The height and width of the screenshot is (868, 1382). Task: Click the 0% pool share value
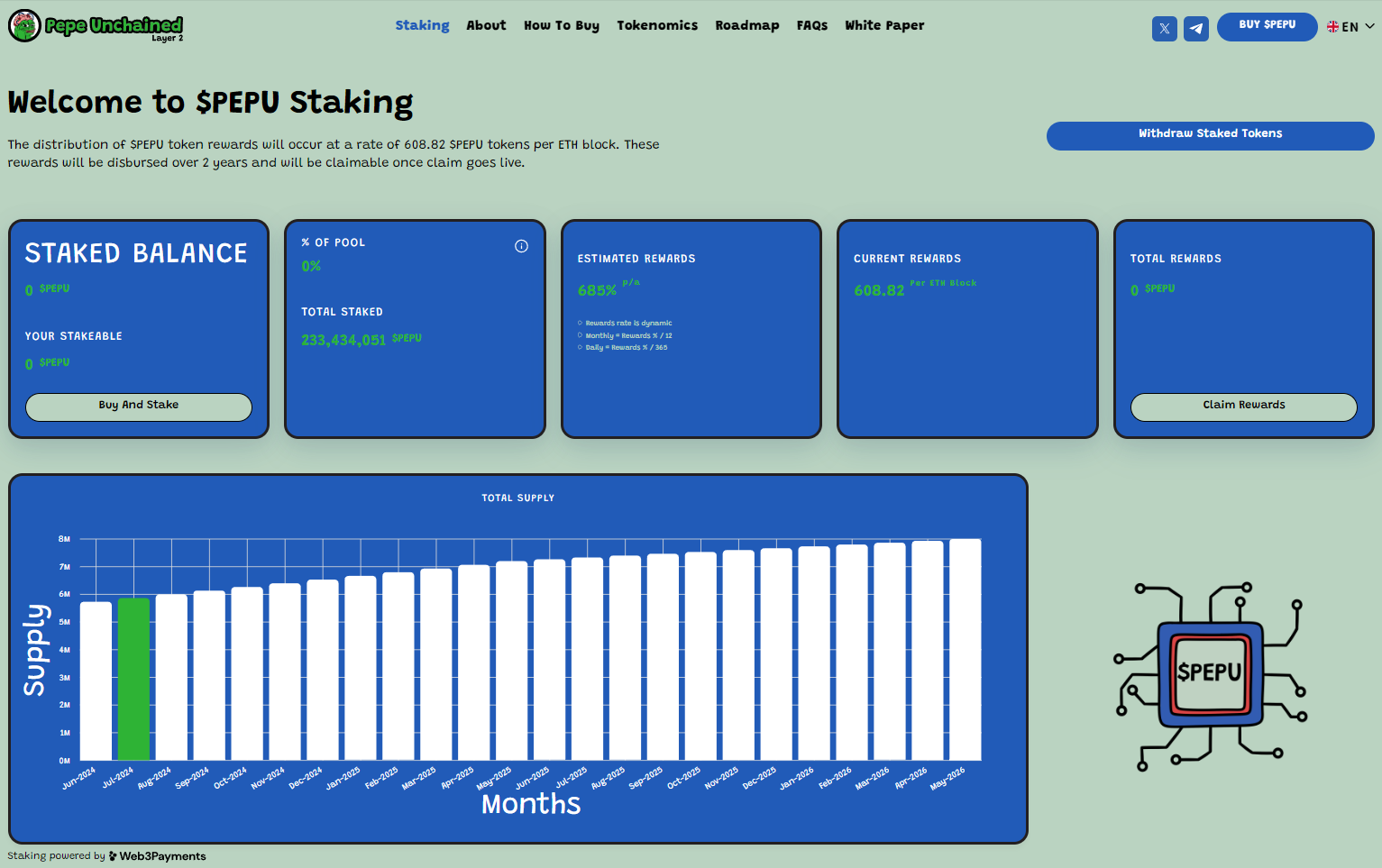tap(311, 266)
